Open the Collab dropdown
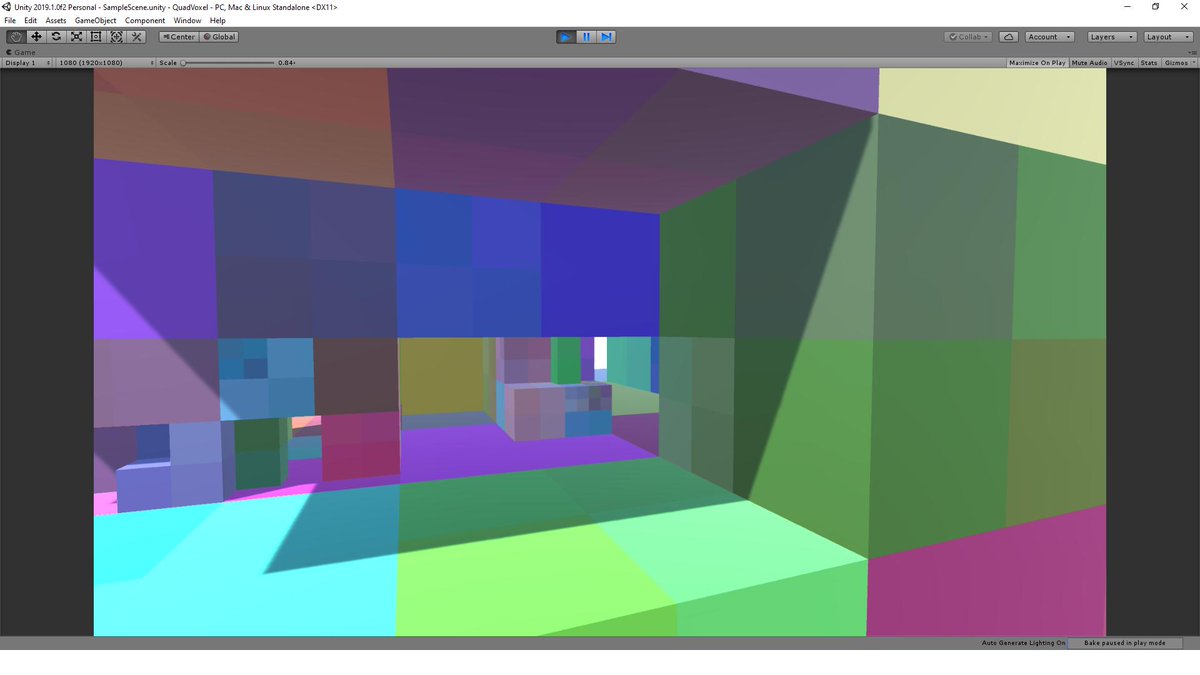The width and height of the screenshot is (1200, 675). tap(968, 37)
